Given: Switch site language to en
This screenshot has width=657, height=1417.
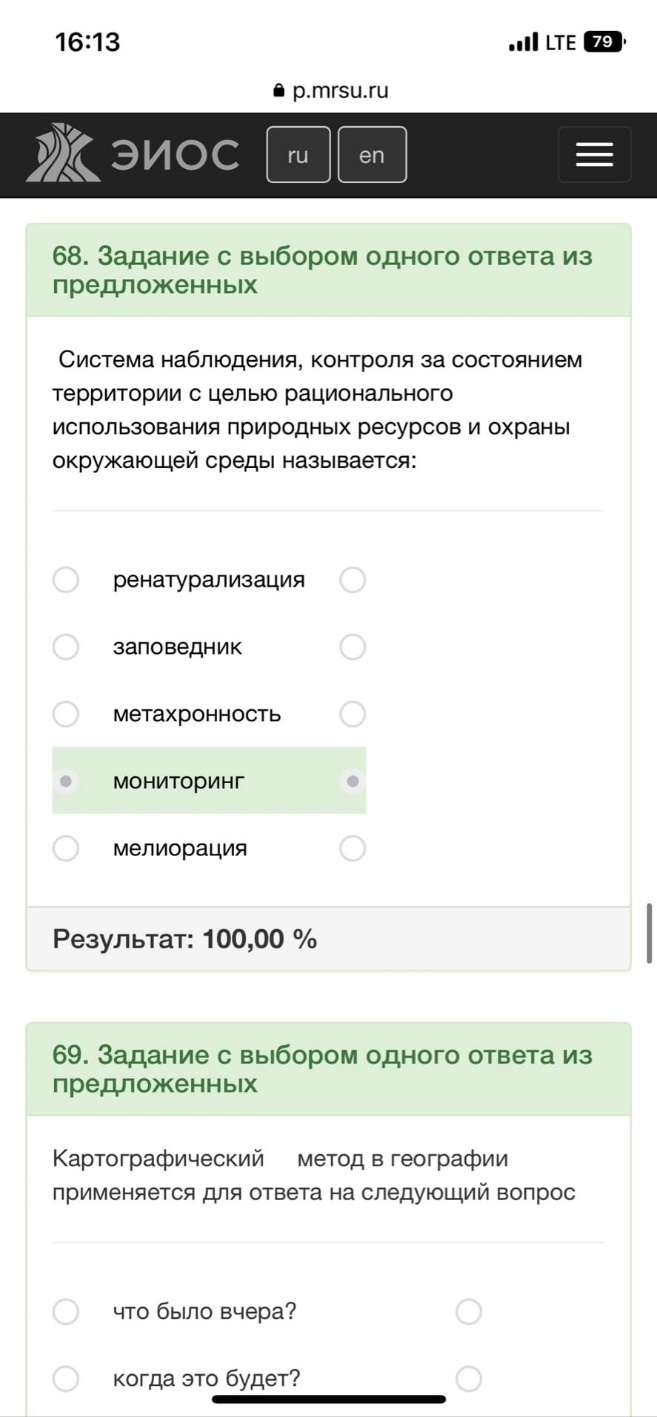Looking at the screenshot, I should pyautogui.click(x=372, y=155).
